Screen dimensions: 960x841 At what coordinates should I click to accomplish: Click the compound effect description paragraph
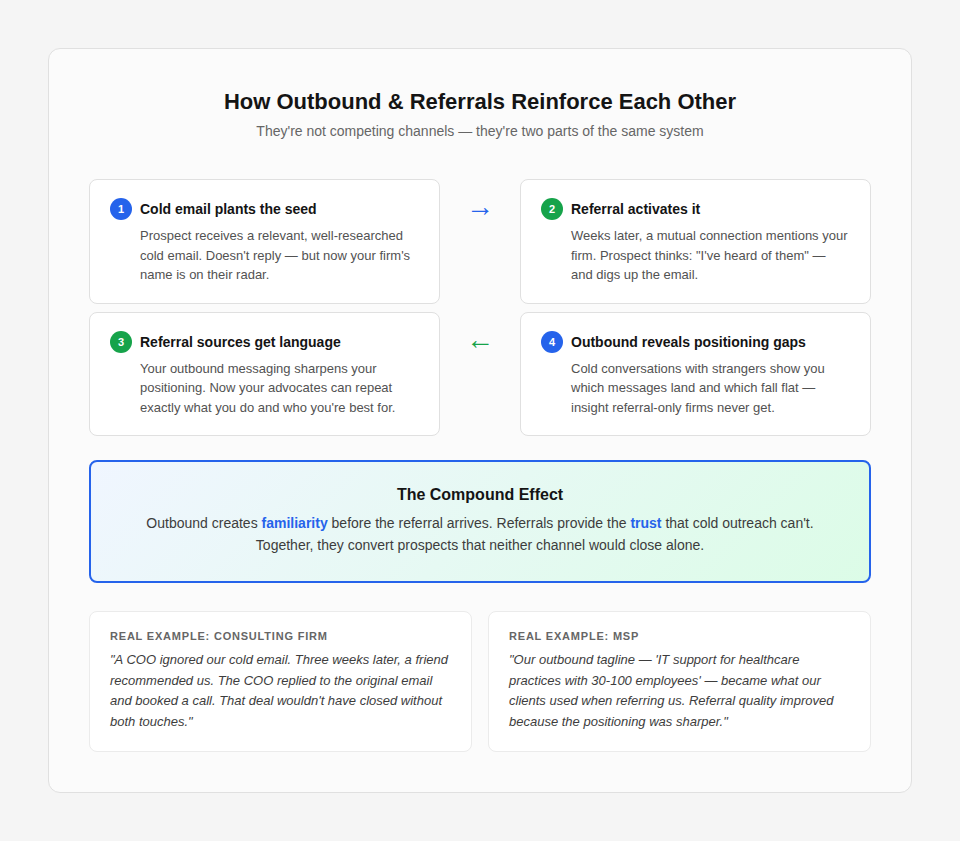[x=480, y=534]
